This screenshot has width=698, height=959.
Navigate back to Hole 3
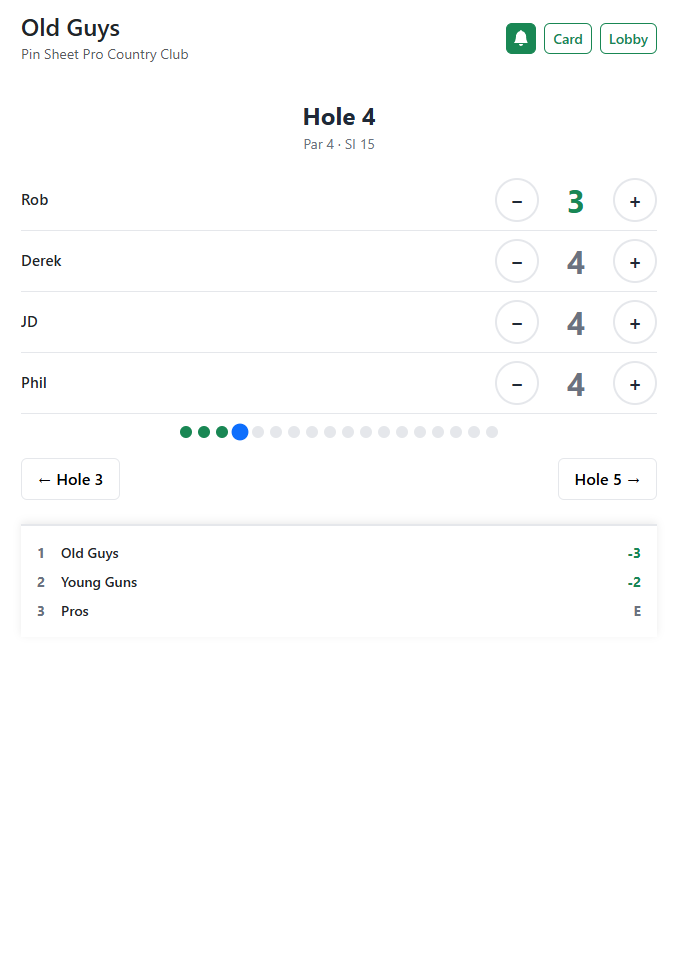70,479
